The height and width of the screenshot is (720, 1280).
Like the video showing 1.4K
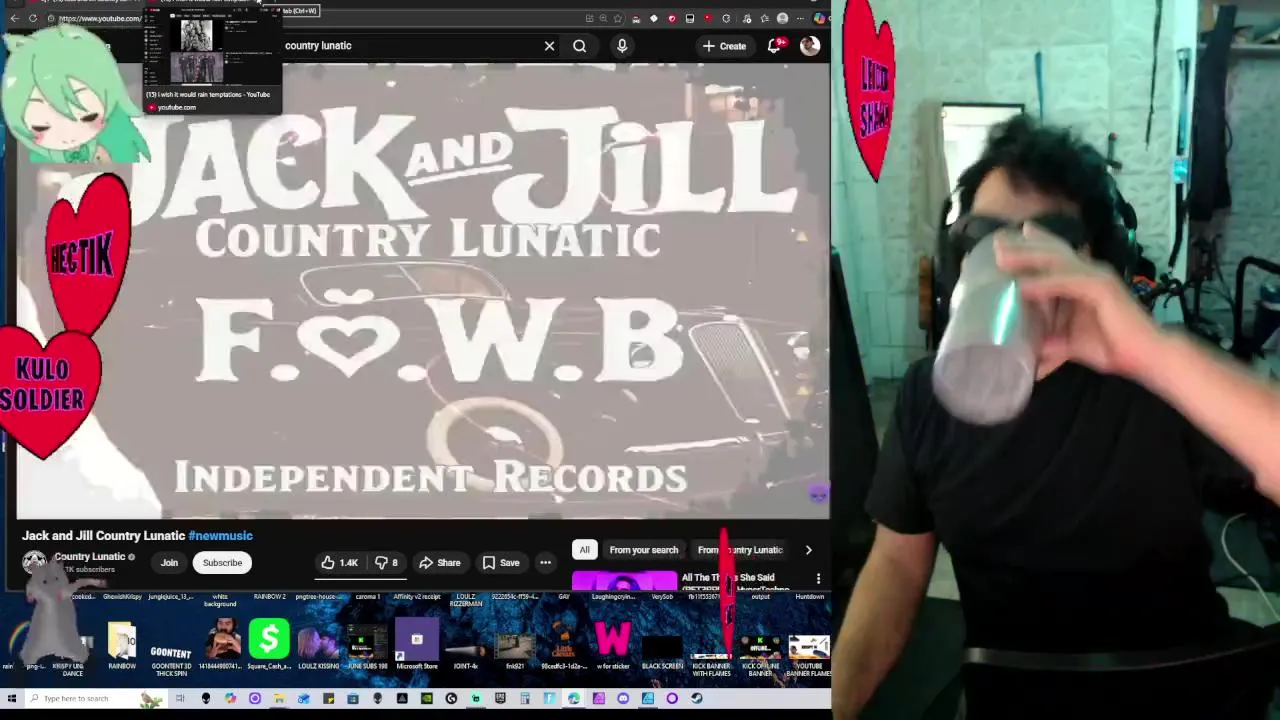(339, 563)
